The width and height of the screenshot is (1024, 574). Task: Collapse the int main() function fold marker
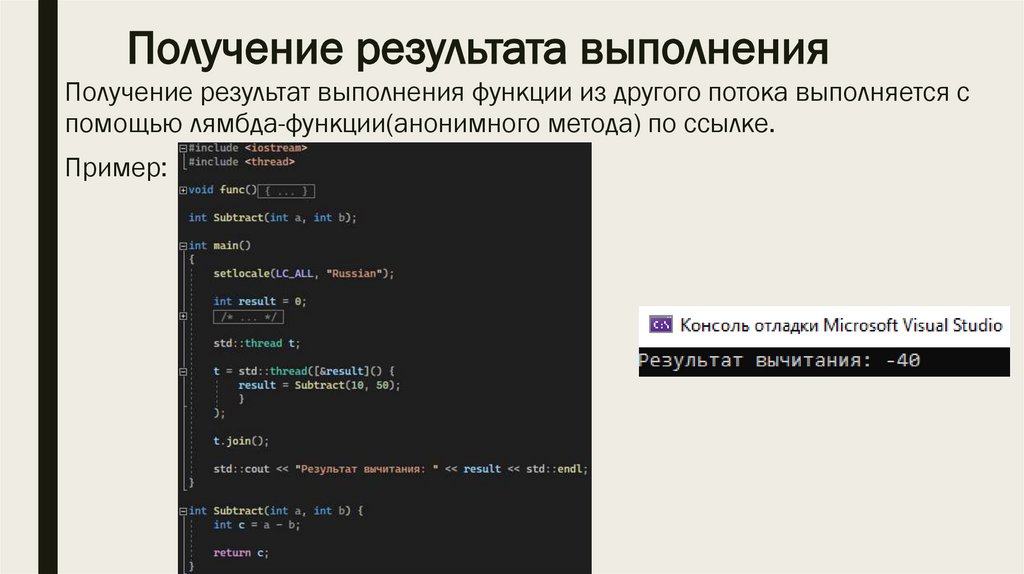[x=183, y=245]
